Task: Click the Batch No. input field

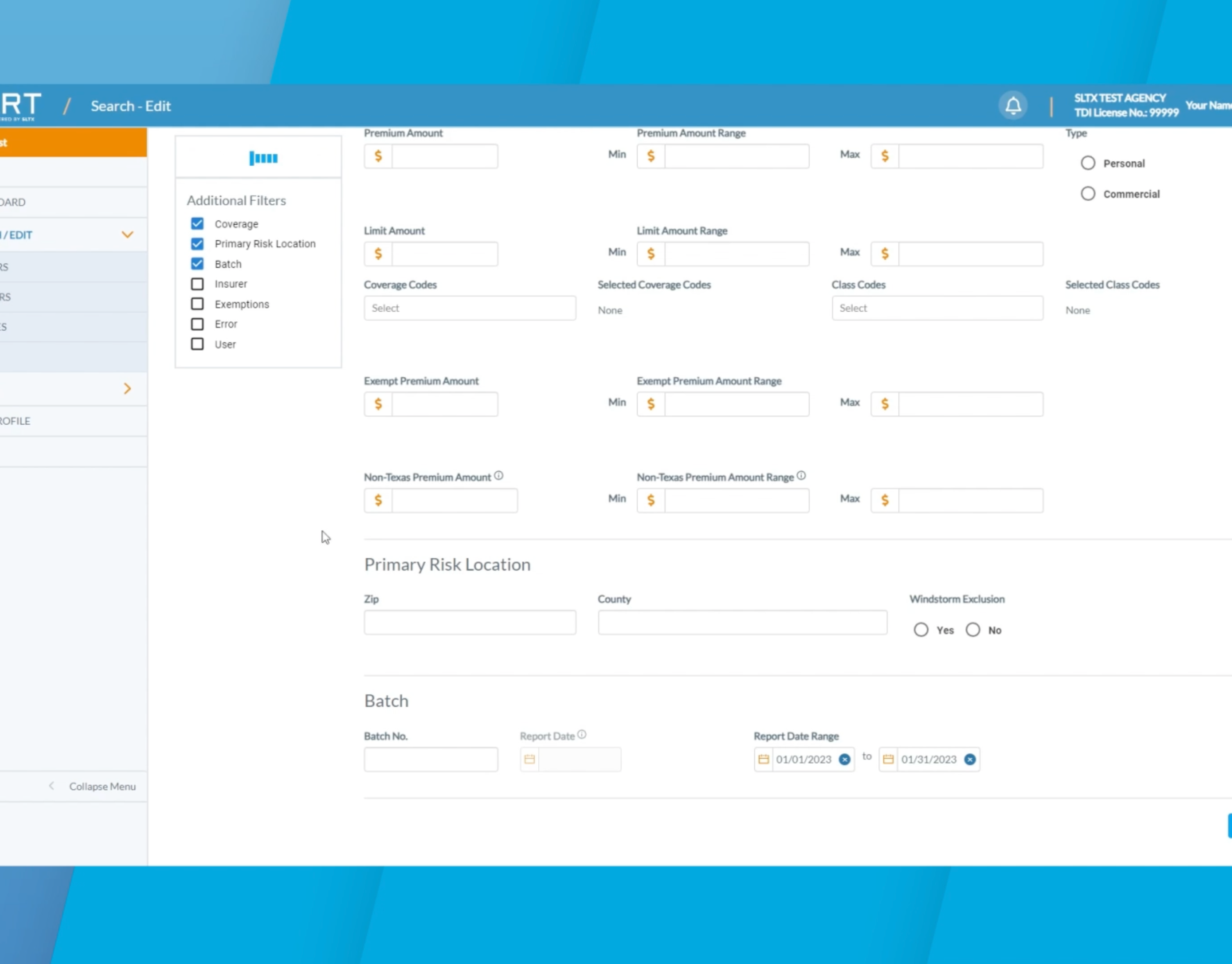Action: pyautogui.click(x=431, y=759)
